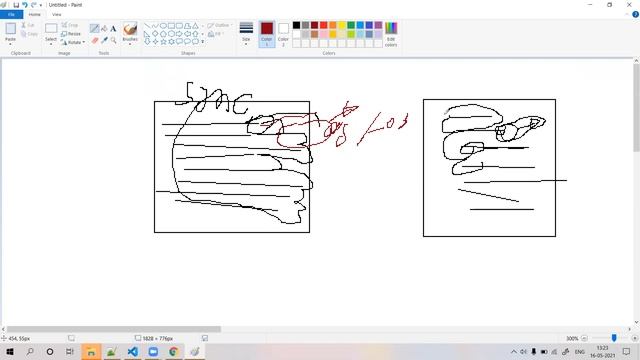
Task: Expand the Paste options dropdown
Action: coord(10,43)
